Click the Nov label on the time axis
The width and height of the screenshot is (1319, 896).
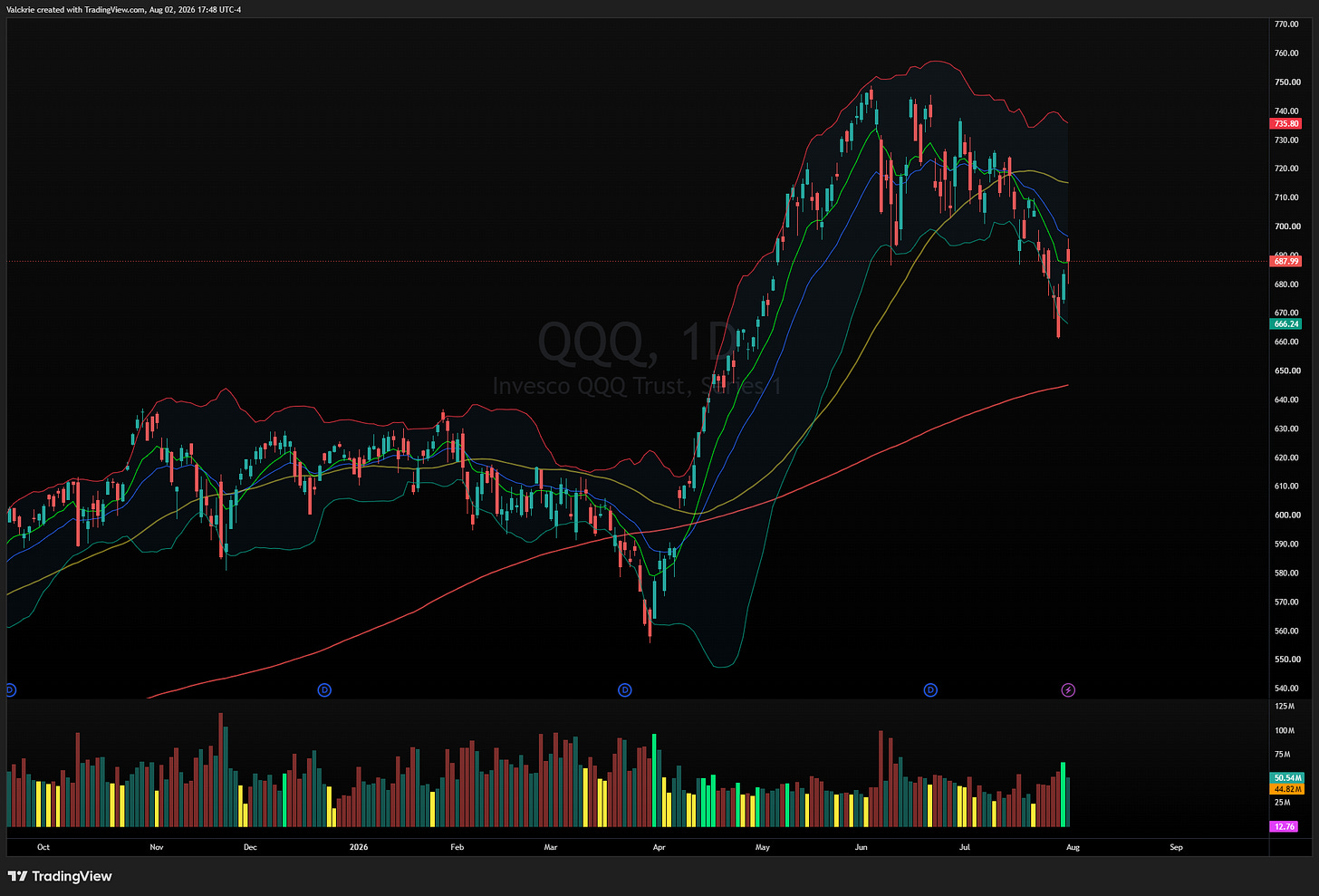pos(157,847)
